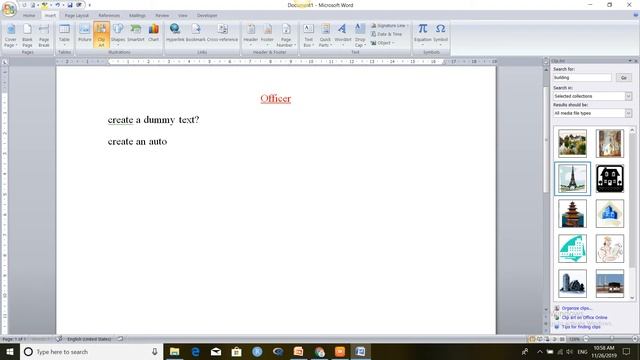Click the taskbar 'Type here to search' box
The image size is (640, 360).
(91, 351)
